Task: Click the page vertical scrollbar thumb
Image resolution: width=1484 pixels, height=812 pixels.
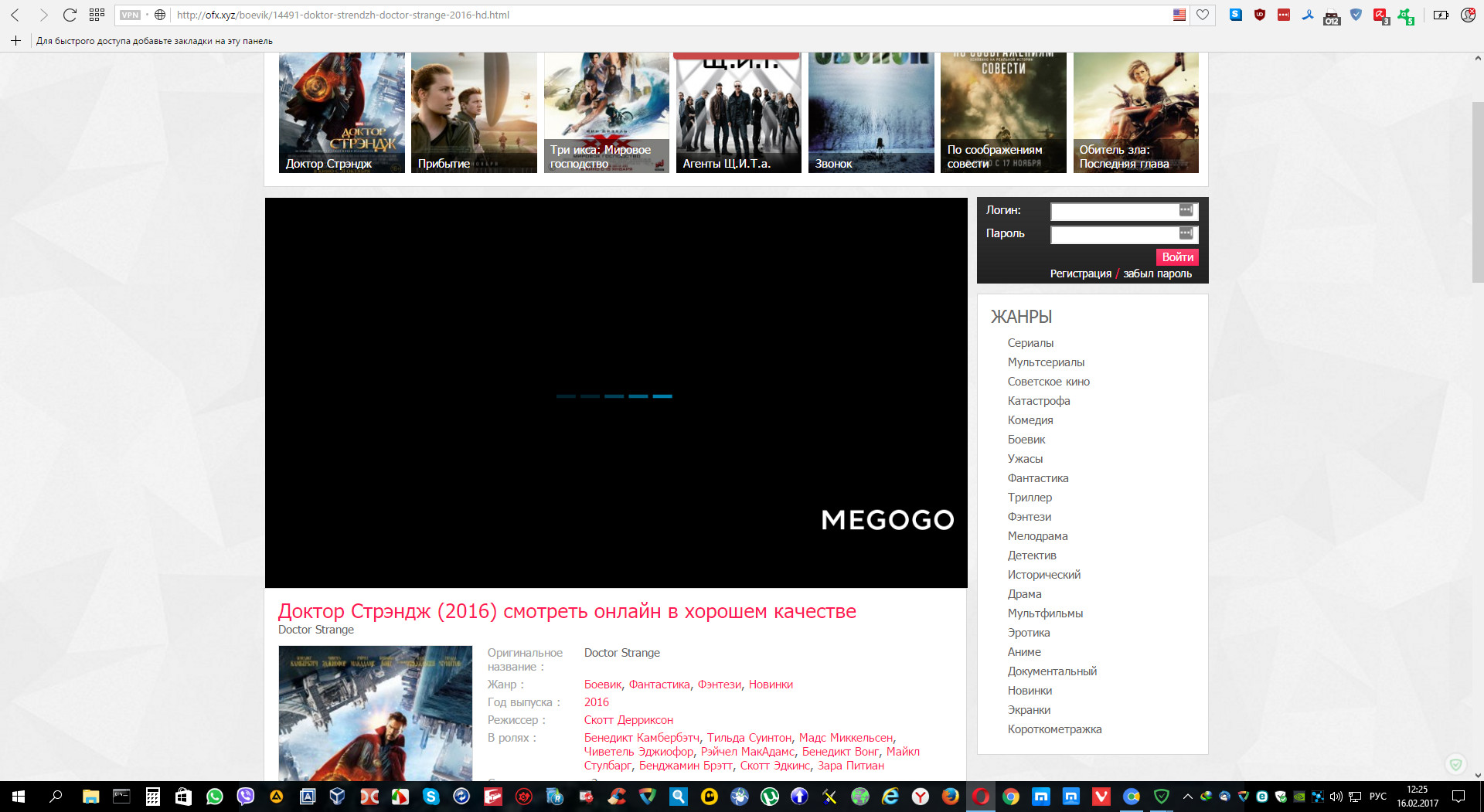Action: (x=1477, y=191)
